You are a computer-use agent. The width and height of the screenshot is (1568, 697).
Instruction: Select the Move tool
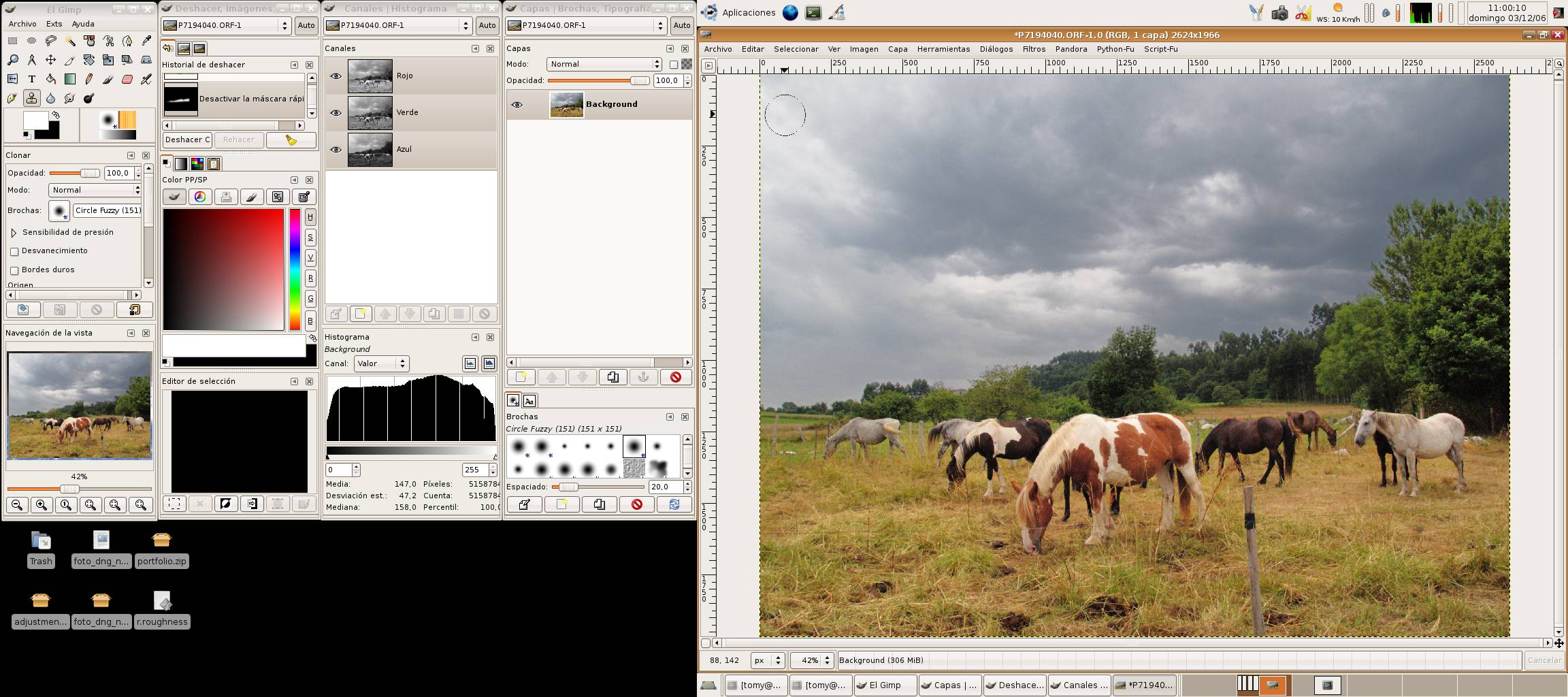pos(50,60)
